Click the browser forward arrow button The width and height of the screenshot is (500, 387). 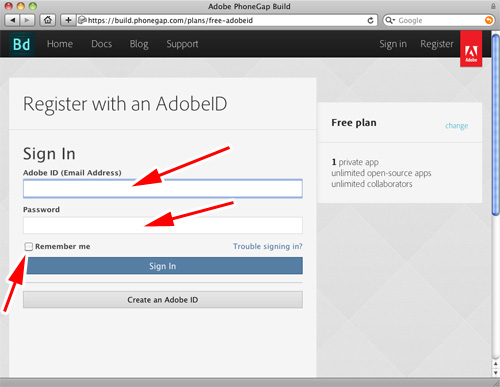pyautogui.click(x=27, y=20)
